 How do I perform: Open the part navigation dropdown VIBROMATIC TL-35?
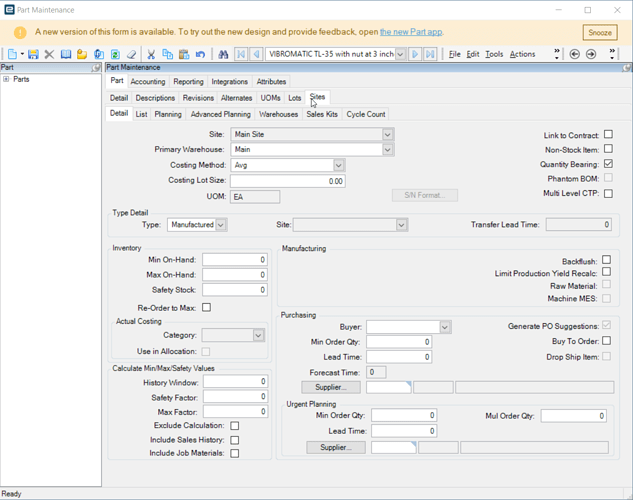point(400,54)
